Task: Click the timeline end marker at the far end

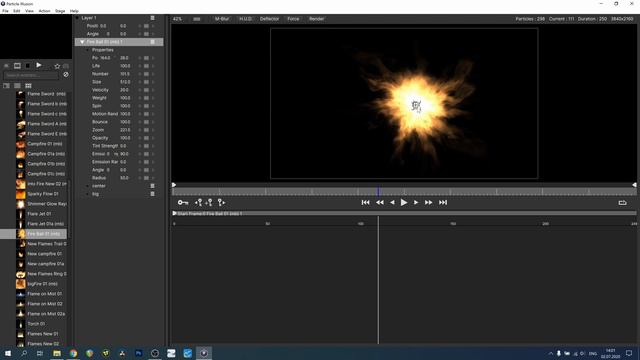Action: (634, 185)
